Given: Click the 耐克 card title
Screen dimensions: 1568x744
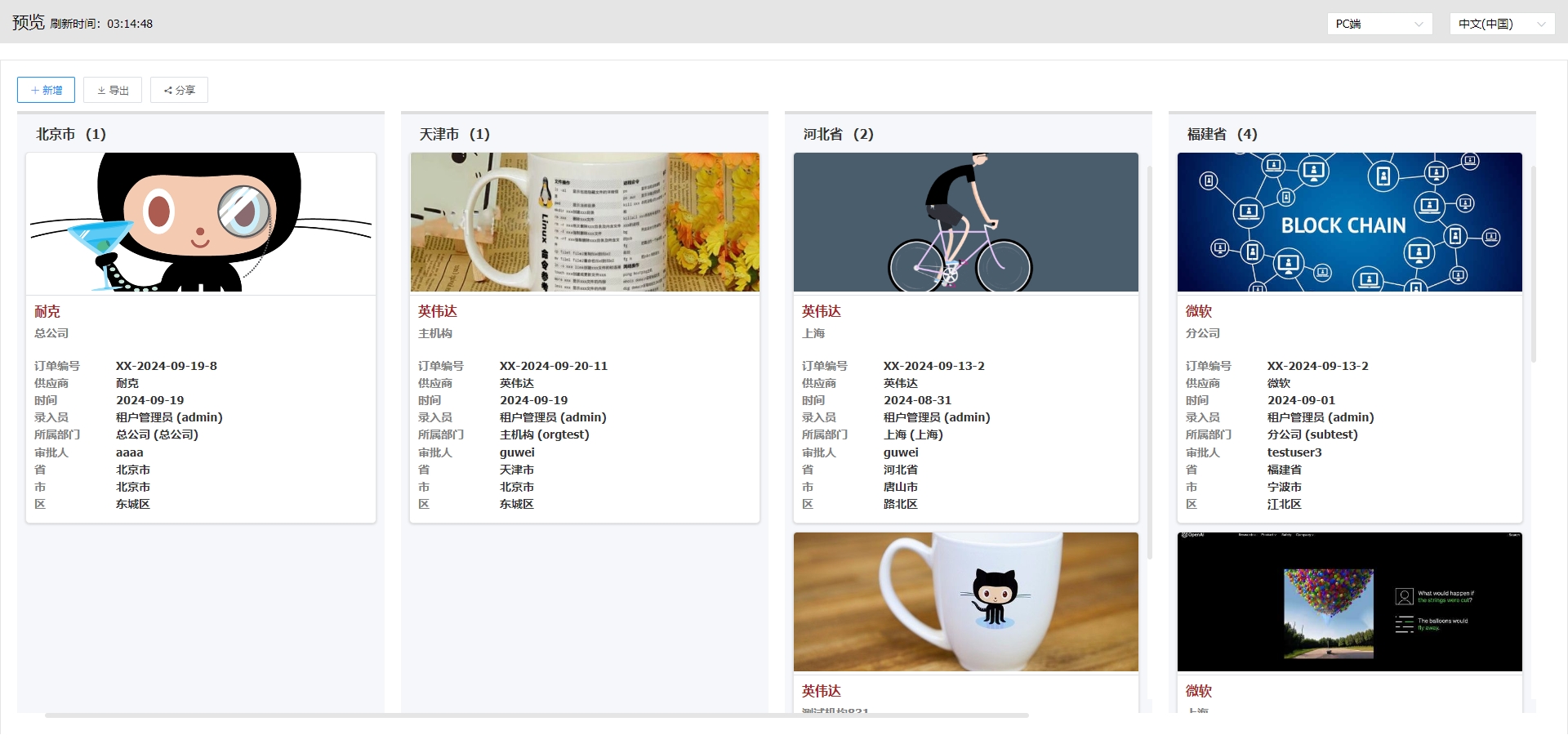Looking at the screenshot, I should point(47,311).
